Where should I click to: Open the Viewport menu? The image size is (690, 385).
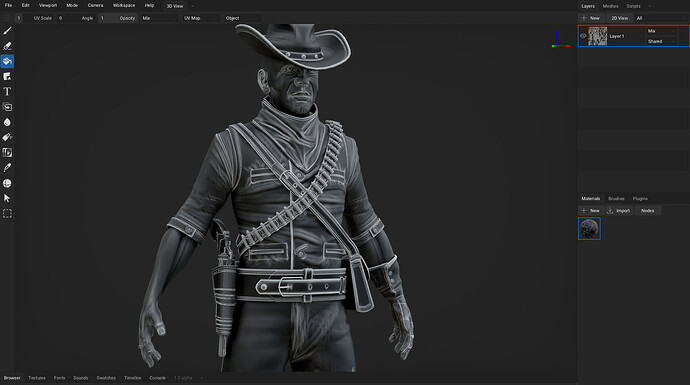click(x=48, y=5)
